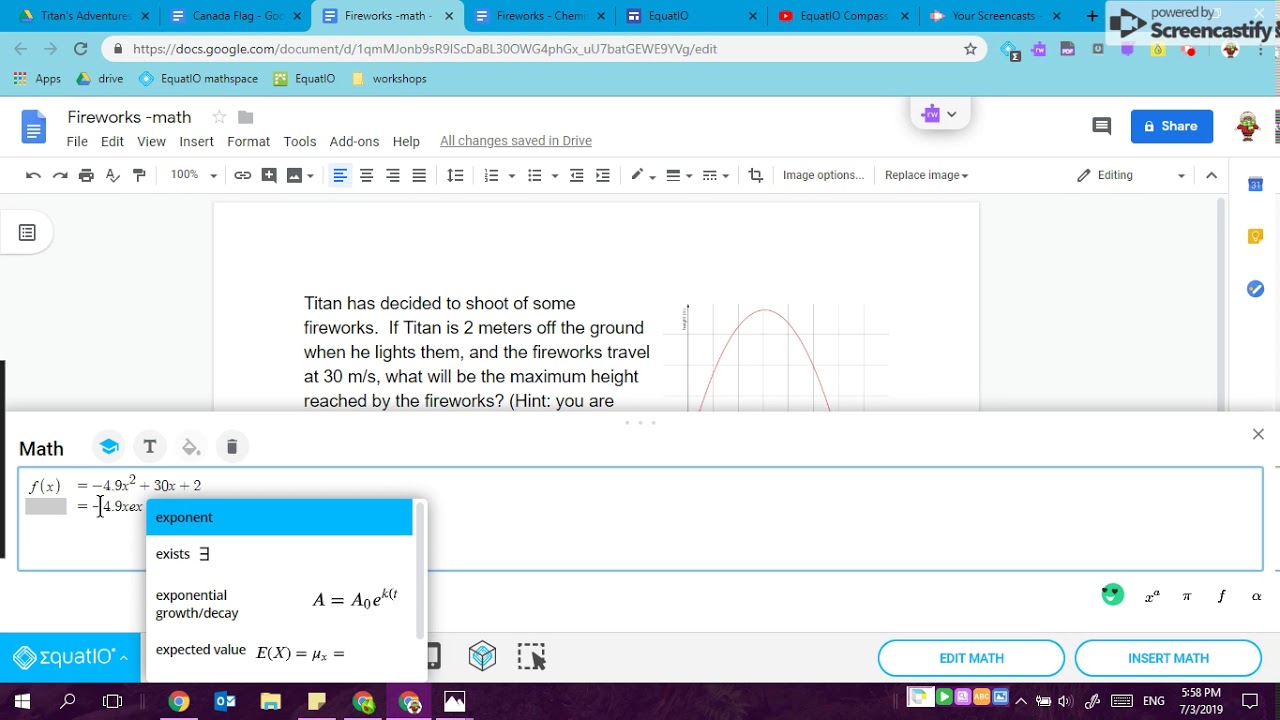
Task: Increase the paragraph indent
Action: click(603, 175)
